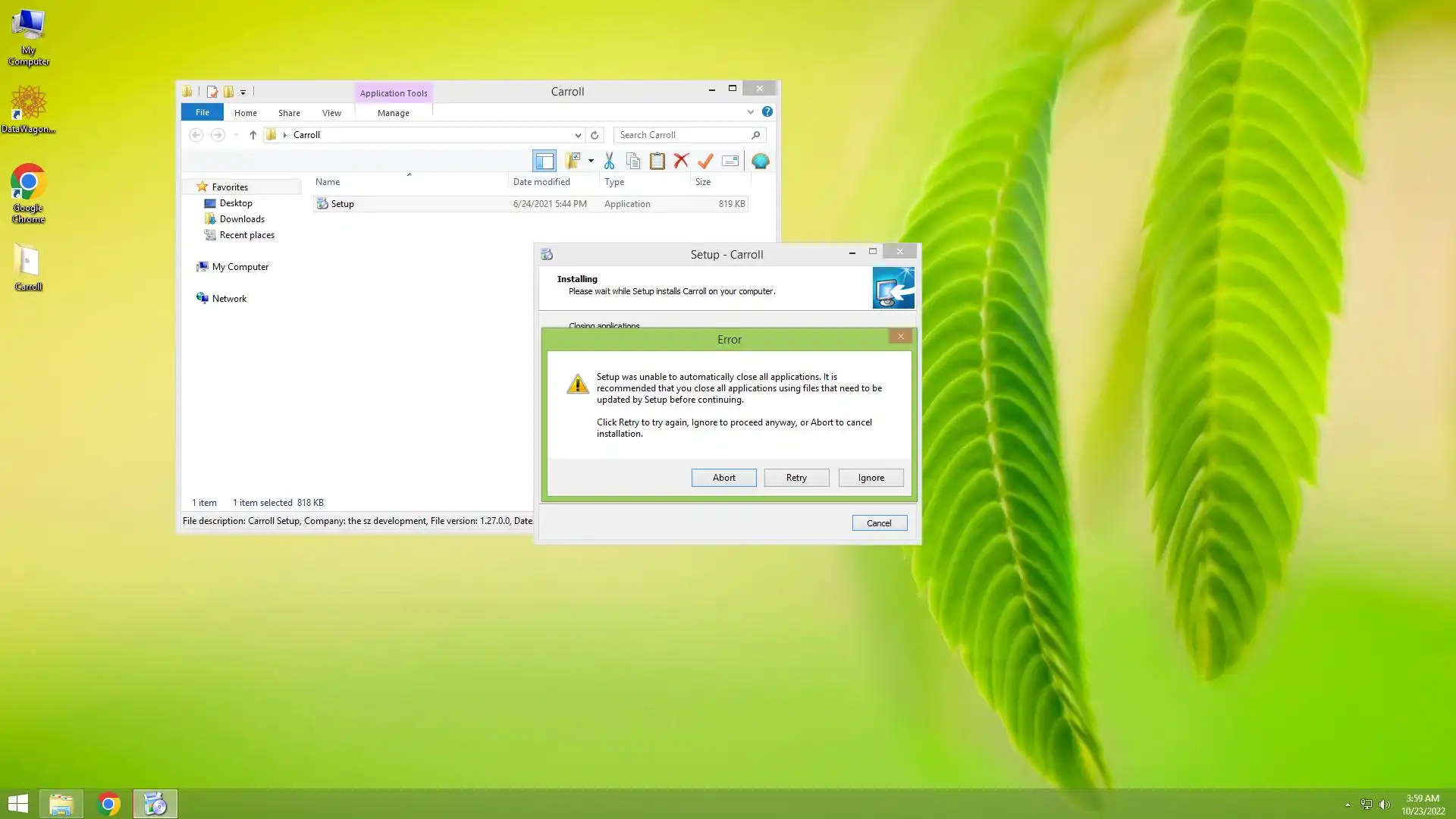Viewport: 1456px width, 819px height.
Task: Click the Explorer help question mark icon
Action: (767, 111)
